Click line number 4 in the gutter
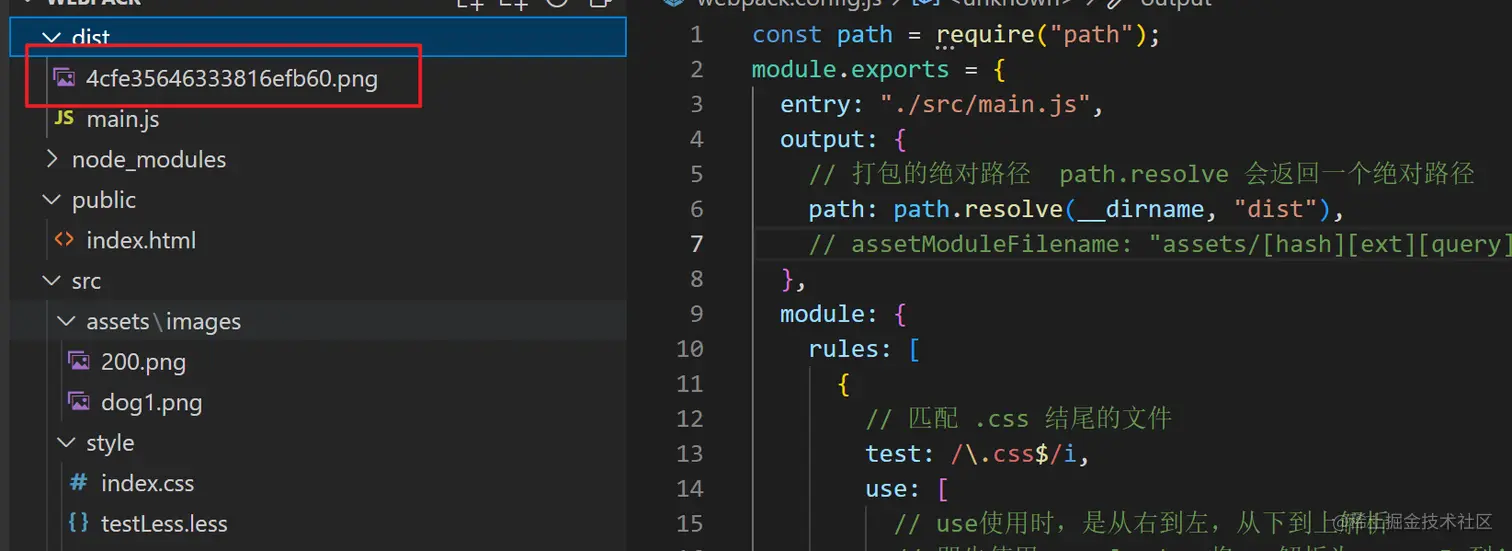Viewport: 1512px width, 551px height. tap(697, 139)
